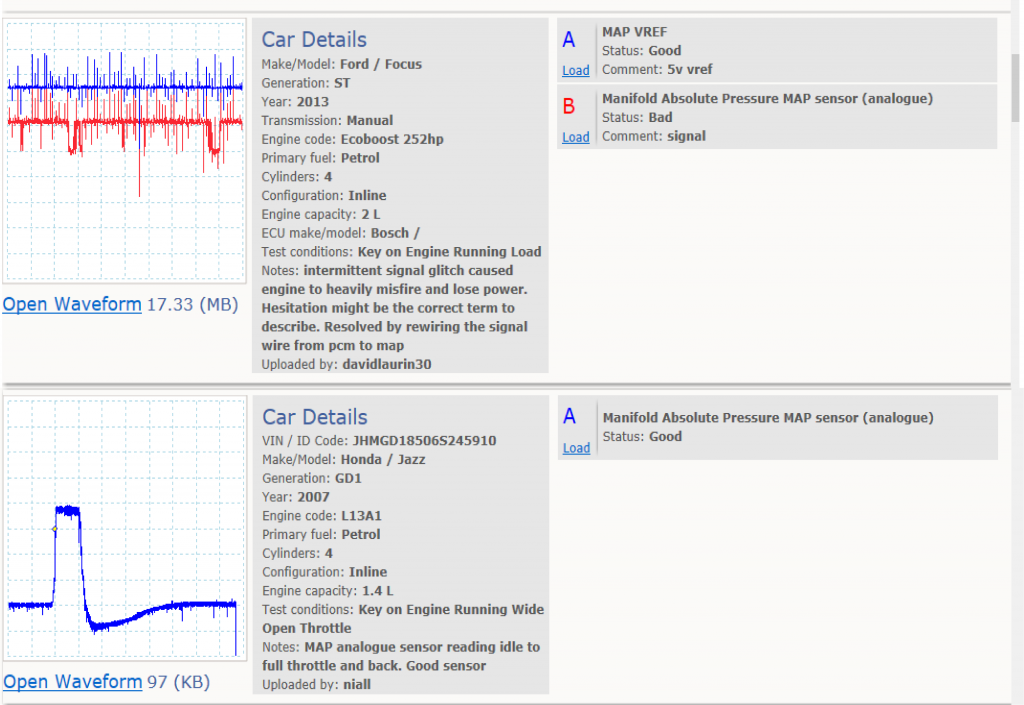Click the 'Comment: signal' text
Viewport: 1024px width, 705px height.
click(654, 136)
